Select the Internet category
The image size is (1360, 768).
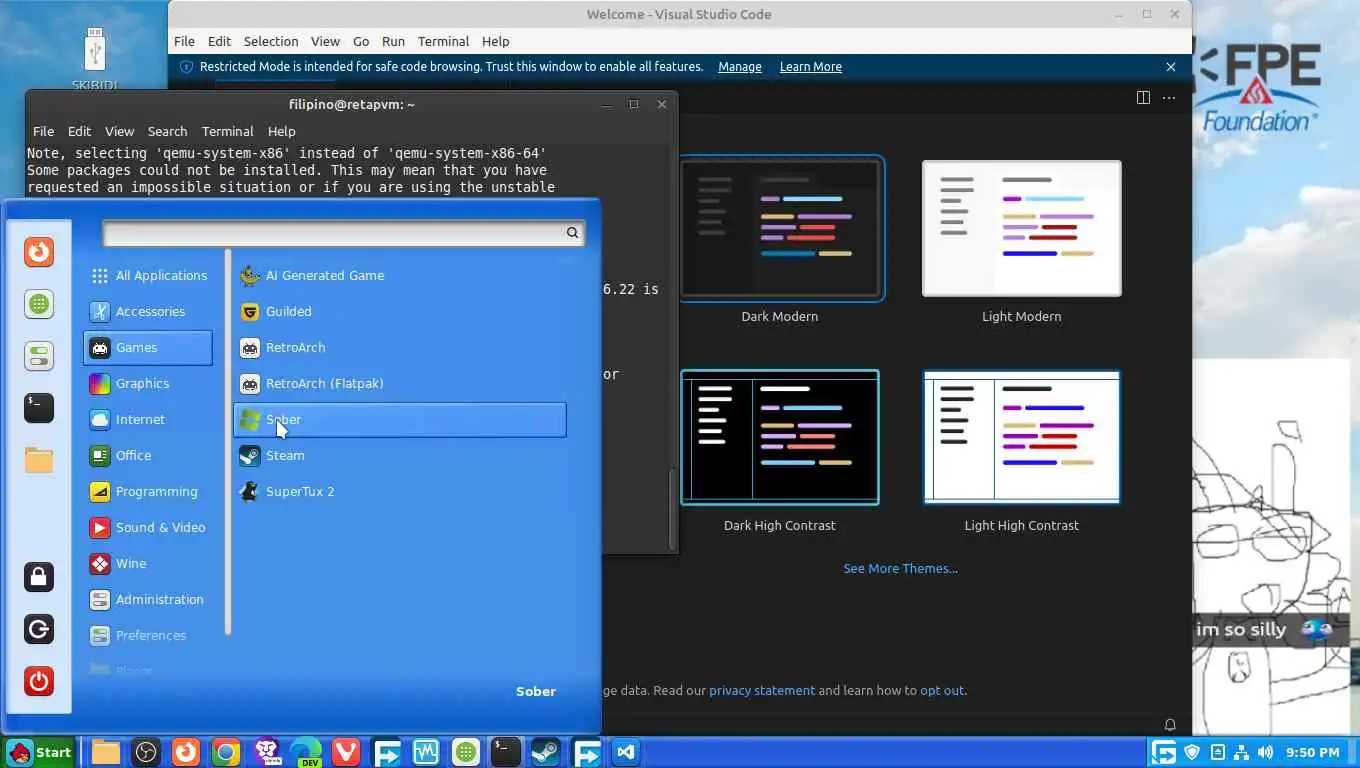(148, 420)
